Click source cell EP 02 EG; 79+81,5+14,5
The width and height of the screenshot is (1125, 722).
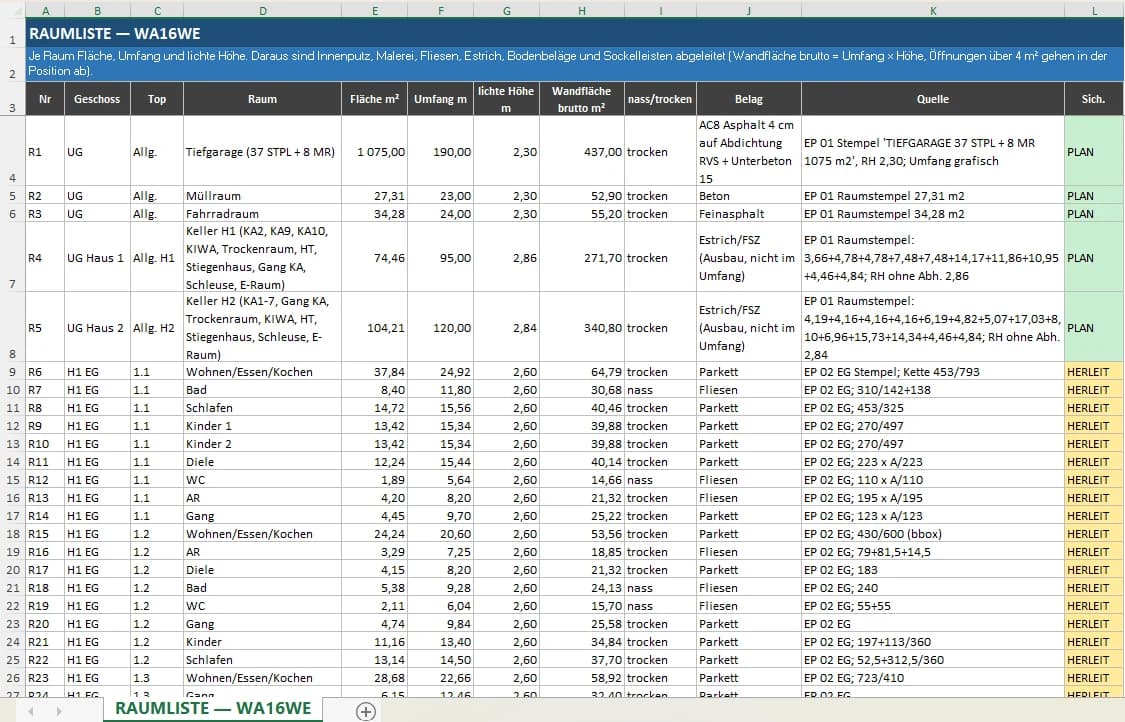click(933, 552)
